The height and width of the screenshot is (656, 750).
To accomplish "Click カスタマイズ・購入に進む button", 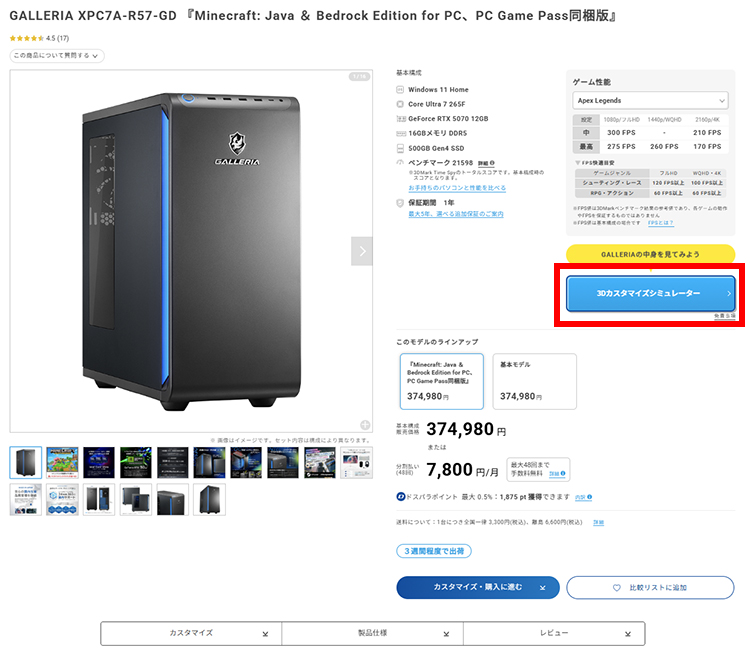I will 477,587.
